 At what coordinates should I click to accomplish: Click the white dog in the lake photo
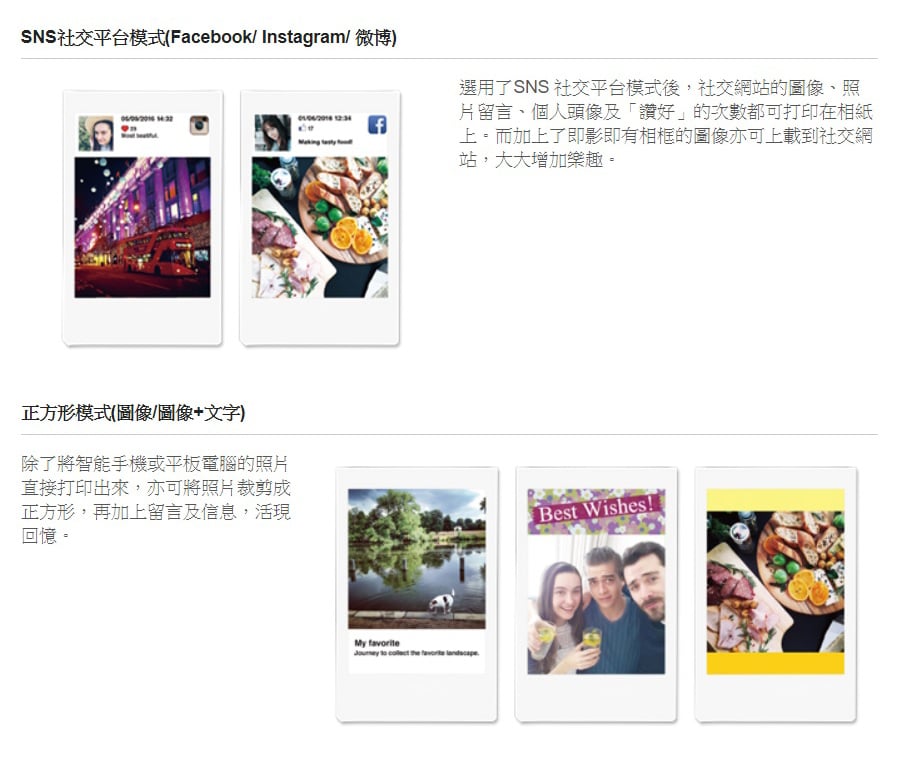tap(441, 601)
